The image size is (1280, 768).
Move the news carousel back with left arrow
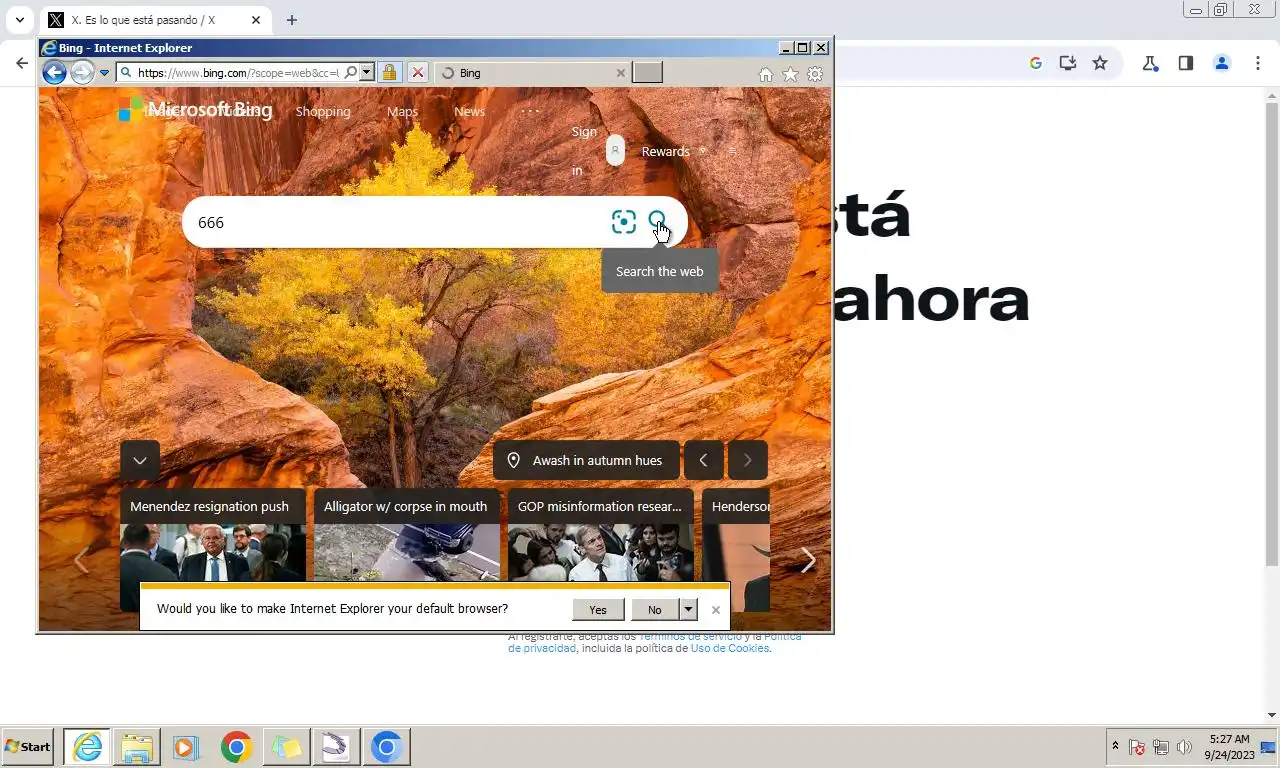coord(80,561)
